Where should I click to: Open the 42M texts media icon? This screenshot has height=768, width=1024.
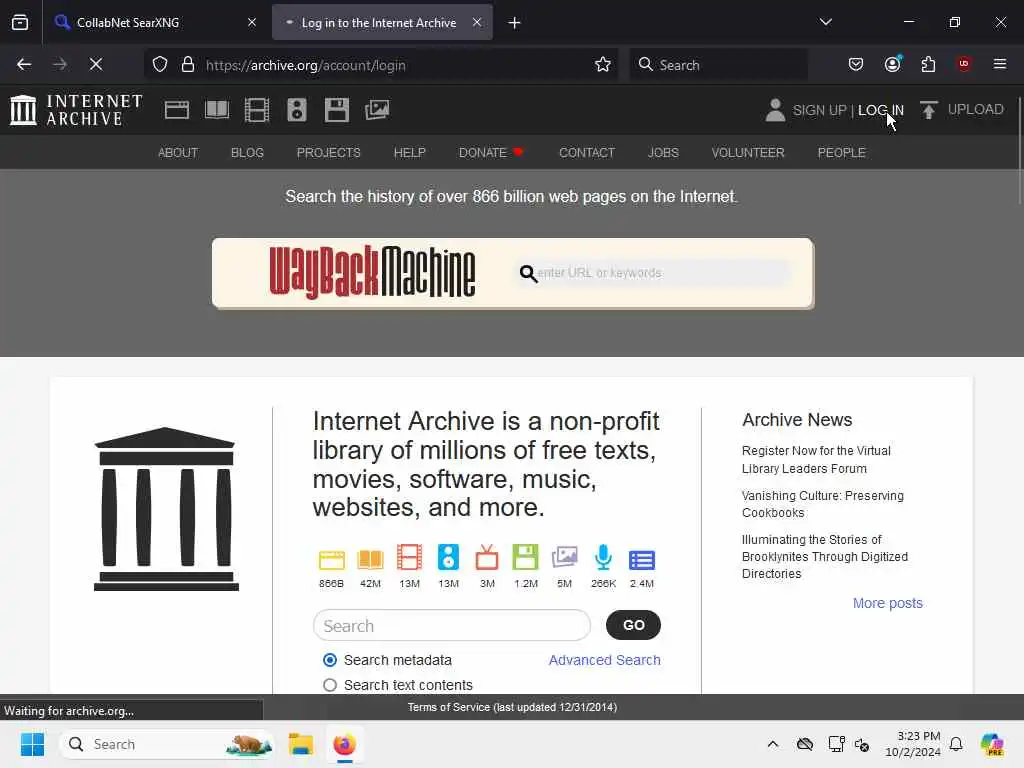pyautogui.click(x=370, y=560)
